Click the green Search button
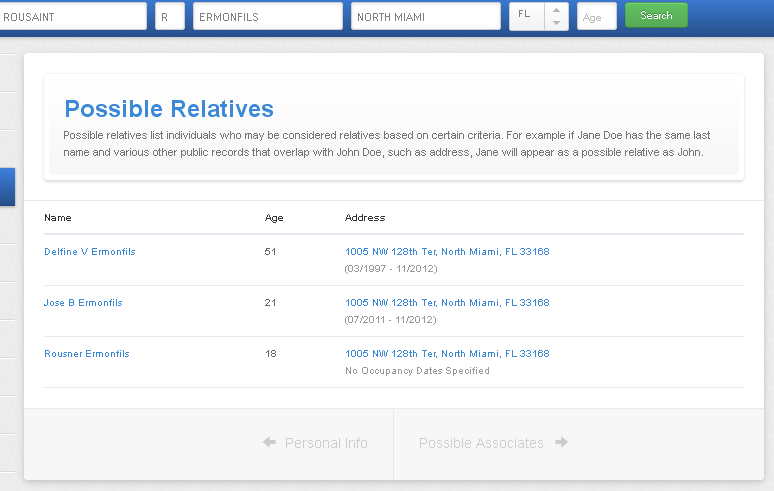The width and height of the screenshot is (774, 491). coord(656,16)
